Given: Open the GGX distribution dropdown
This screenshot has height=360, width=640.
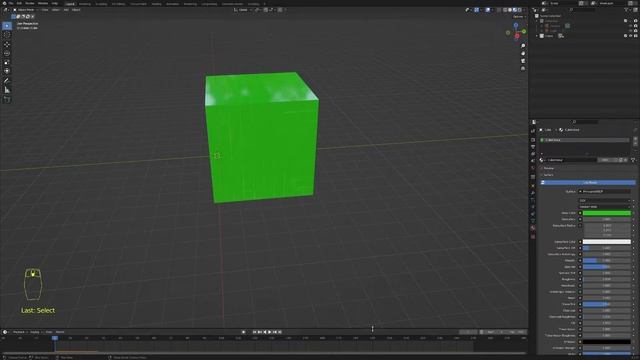Looking at the screenshot, I should [604, 200].
